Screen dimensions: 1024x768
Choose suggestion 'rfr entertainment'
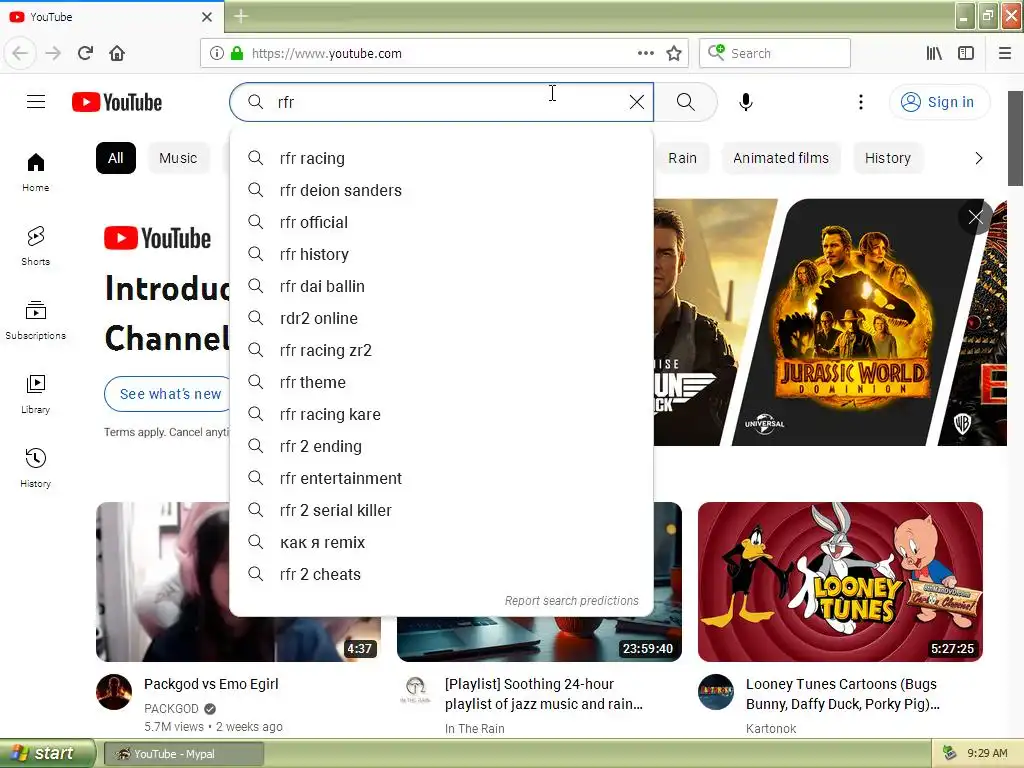441,478
